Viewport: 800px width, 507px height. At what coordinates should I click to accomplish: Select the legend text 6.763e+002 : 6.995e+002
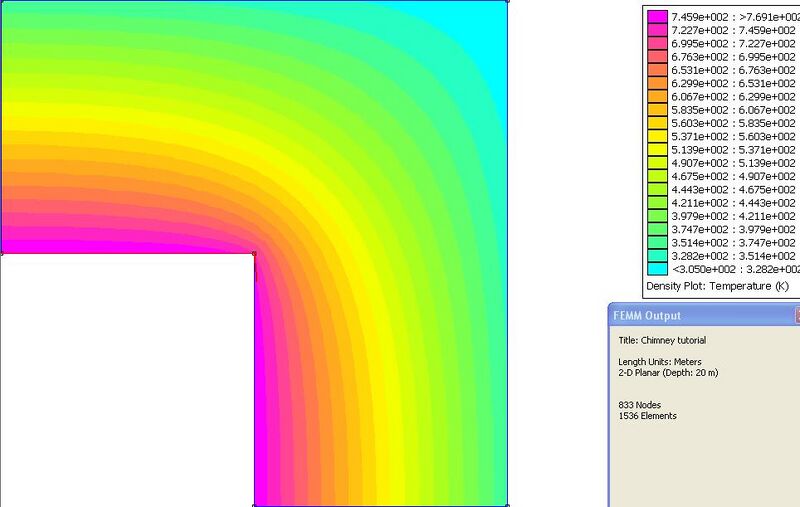(x=733, y=57)
